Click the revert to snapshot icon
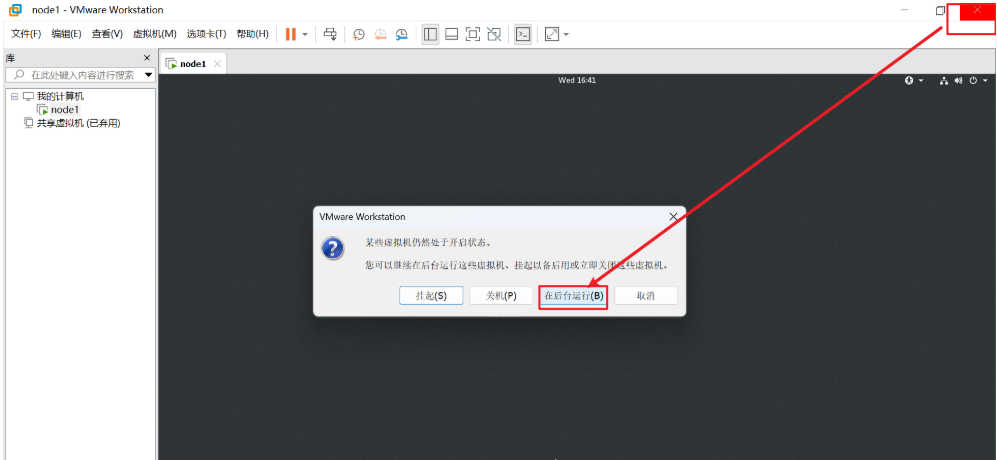Screen dimensions: 997x460 (x=380, y=34)
